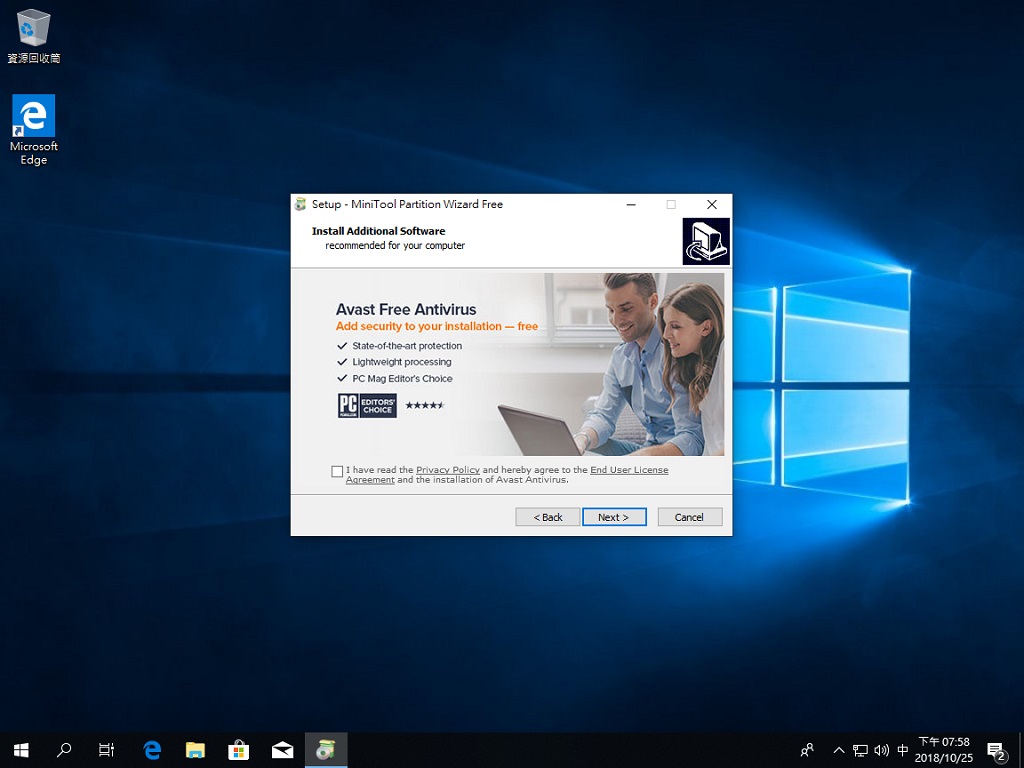This screenshot has height=768, width=1024.
Task: Open Microsoft Store from the taskbar
Action: [238, 750]
